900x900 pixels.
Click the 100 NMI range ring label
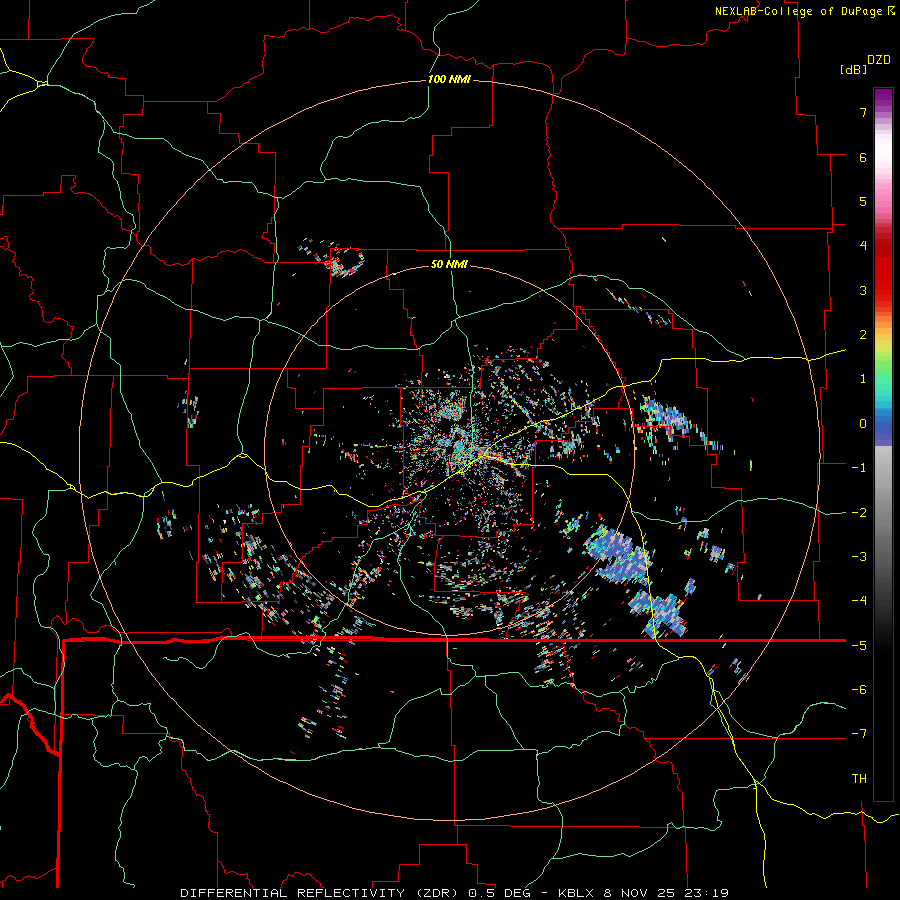coord(449,79)
